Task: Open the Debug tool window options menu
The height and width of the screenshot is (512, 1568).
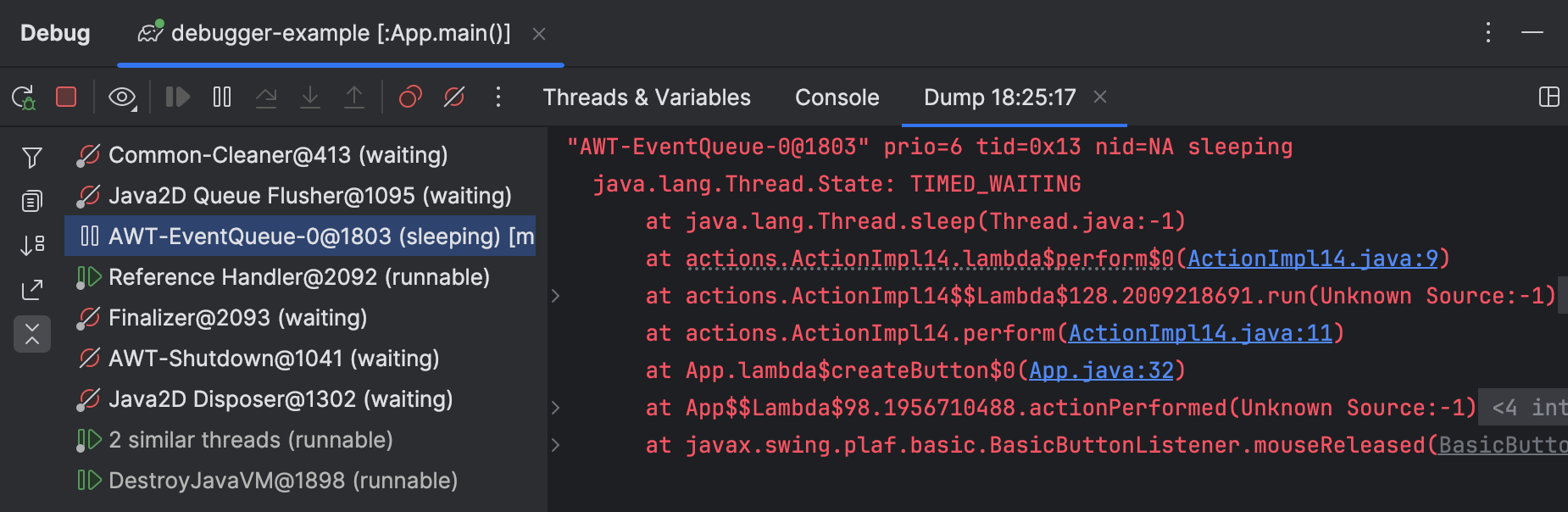Action: click(1488, 33)
